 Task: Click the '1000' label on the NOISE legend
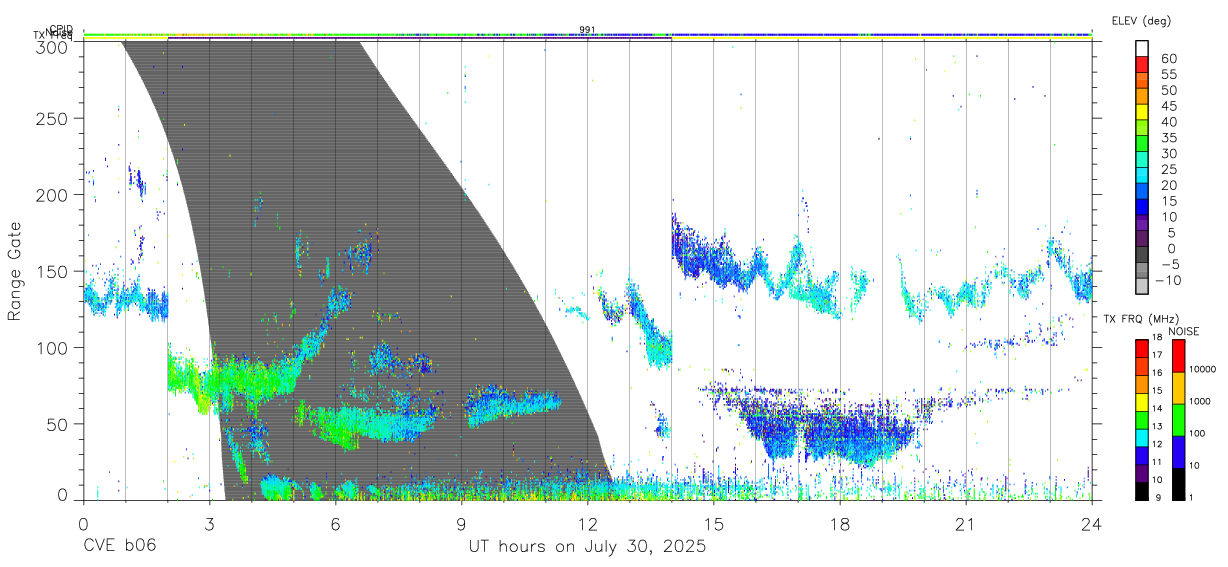1201,401
